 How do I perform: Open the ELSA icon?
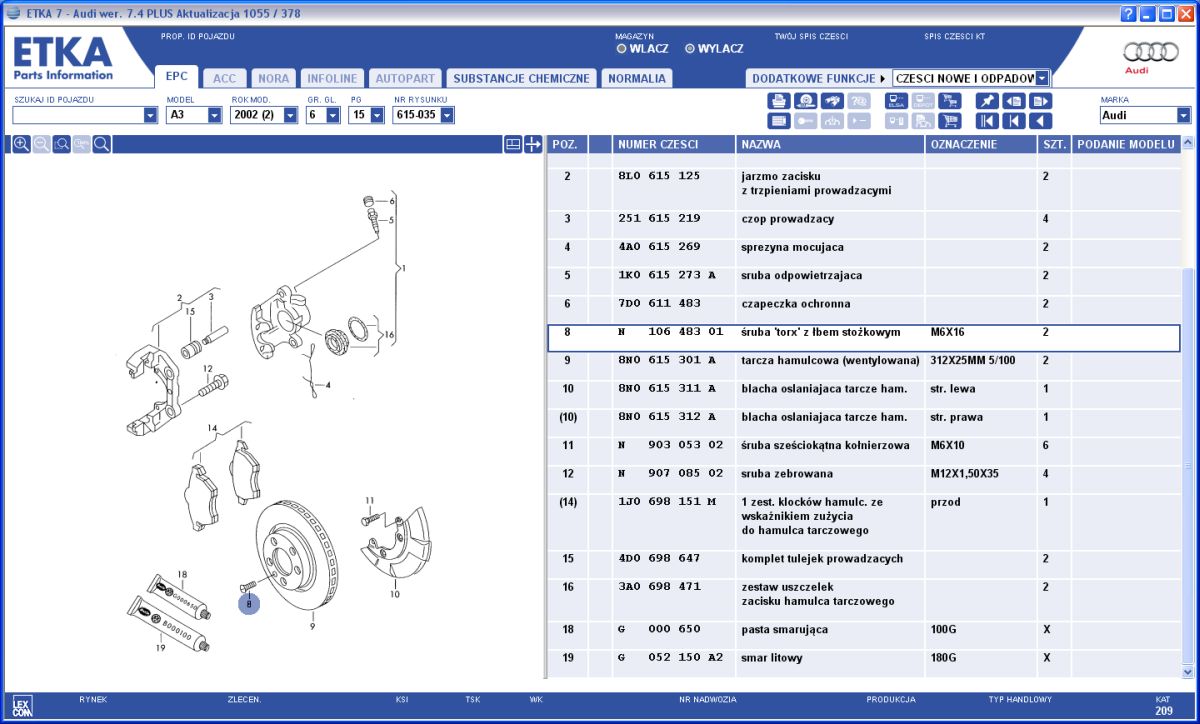click(x=896, y=101)
